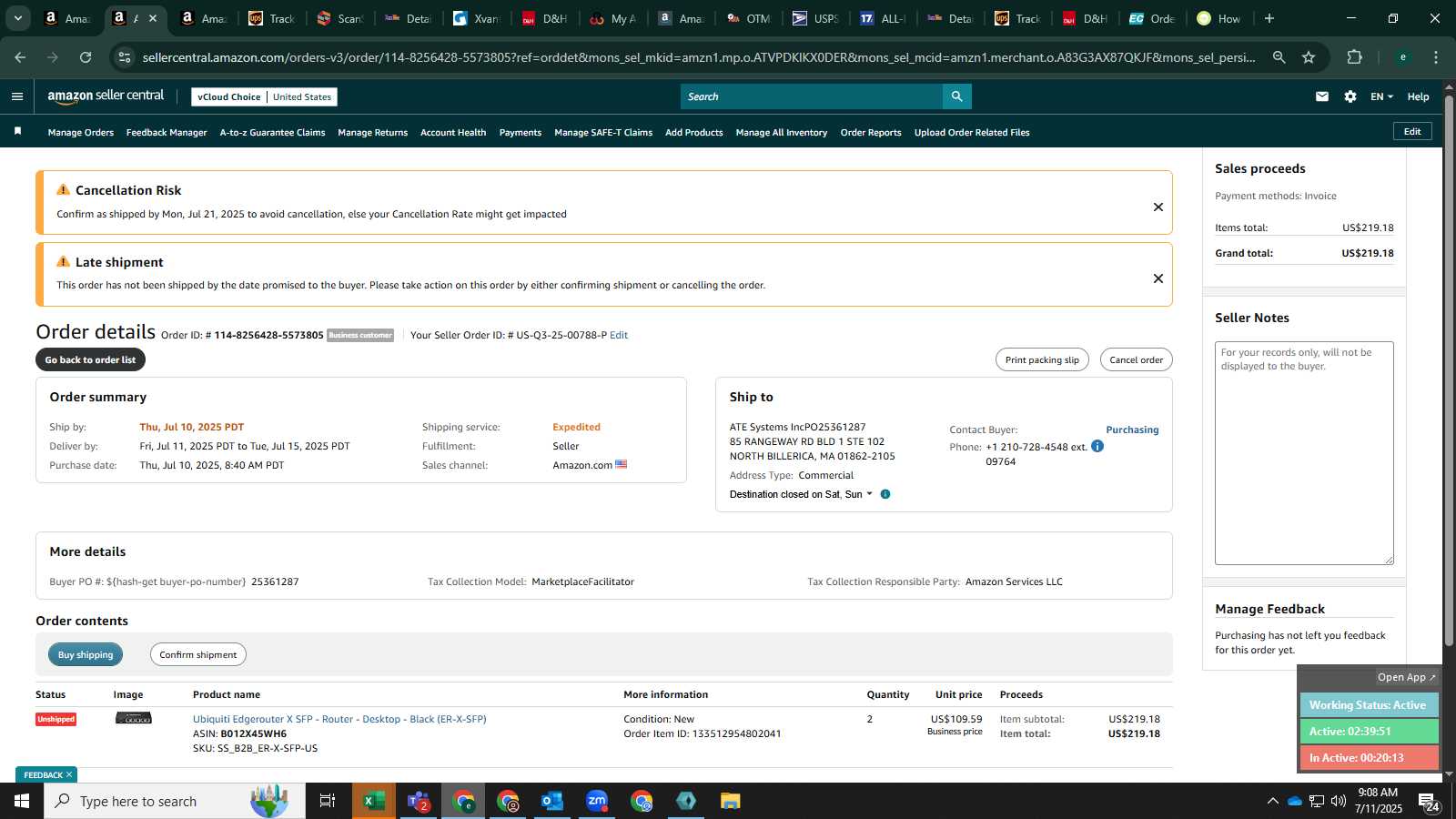Open Windows Task View
Screen dimensions: 1456x819
[327, 801]
